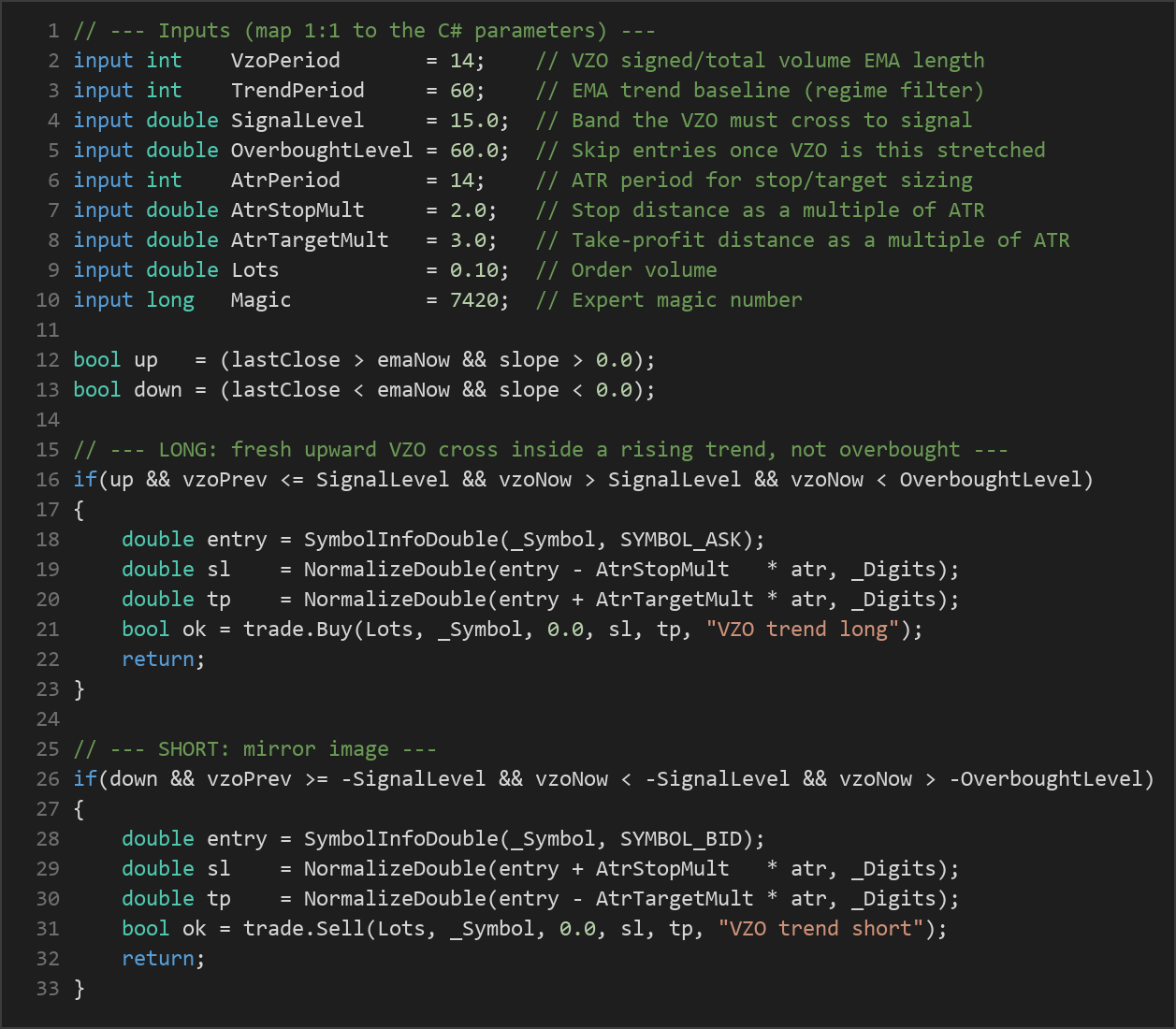Click the VzoPeriod input name
This screenshot has width=1176, height=1029.
coord(285,61)
